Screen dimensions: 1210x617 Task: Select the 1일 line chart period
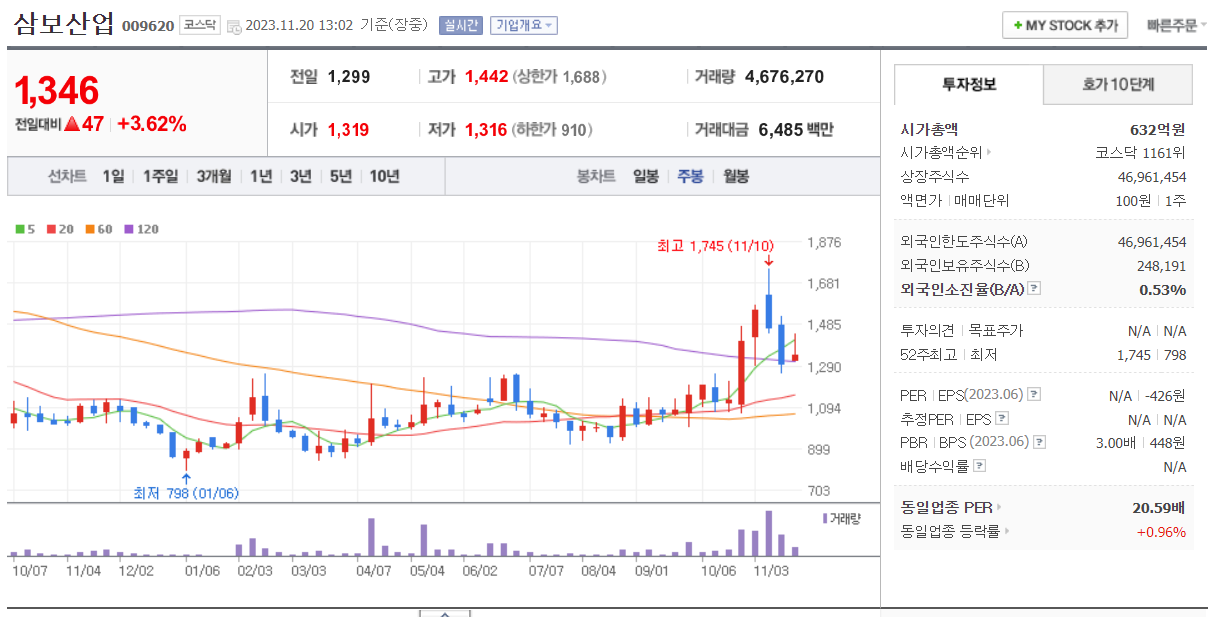coord(113,177)
